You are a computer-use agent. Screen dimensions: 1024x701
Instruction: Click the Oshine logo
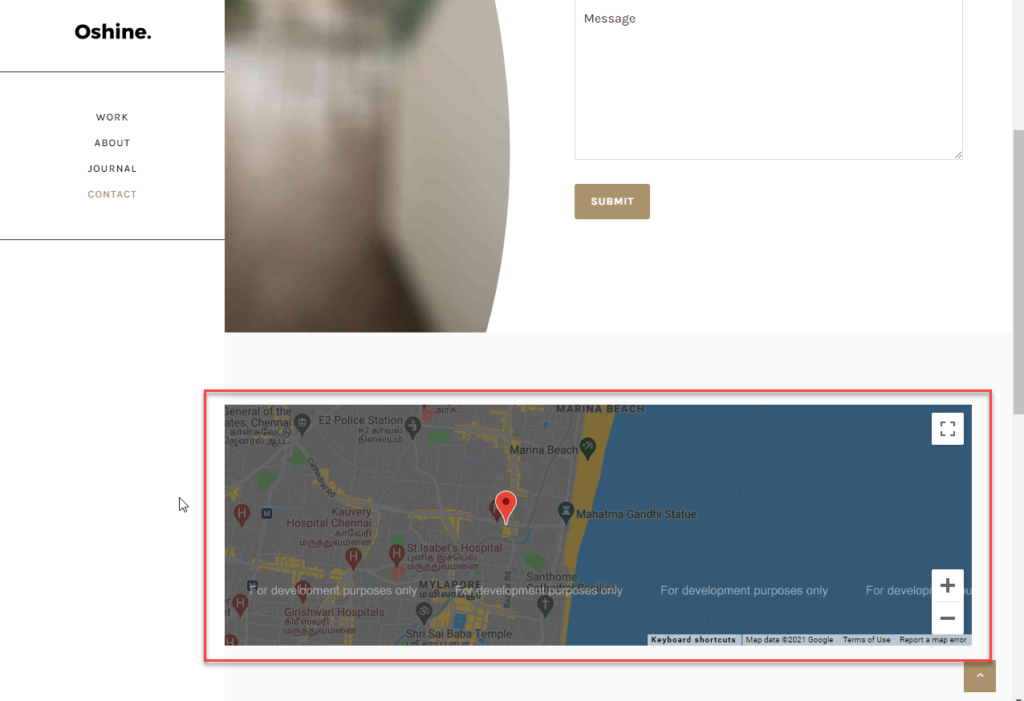click(113, 32)
